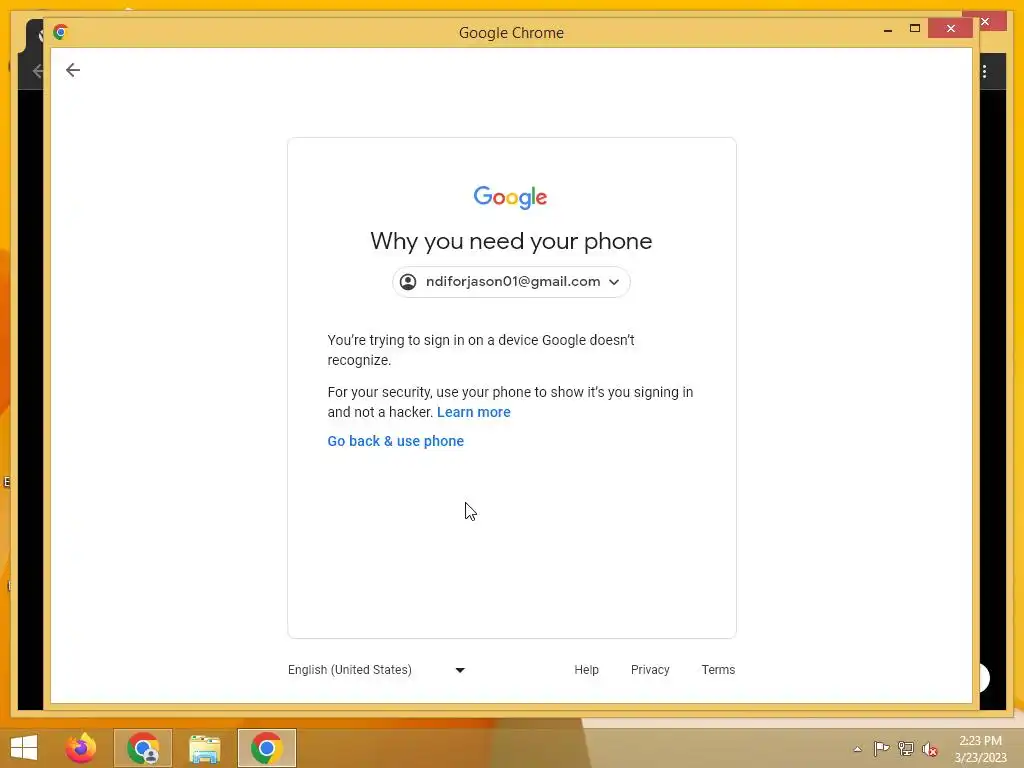This screenshot has height=768, width=1024.
Task: Open the Help link in the footer
Action: click(586, 669)
